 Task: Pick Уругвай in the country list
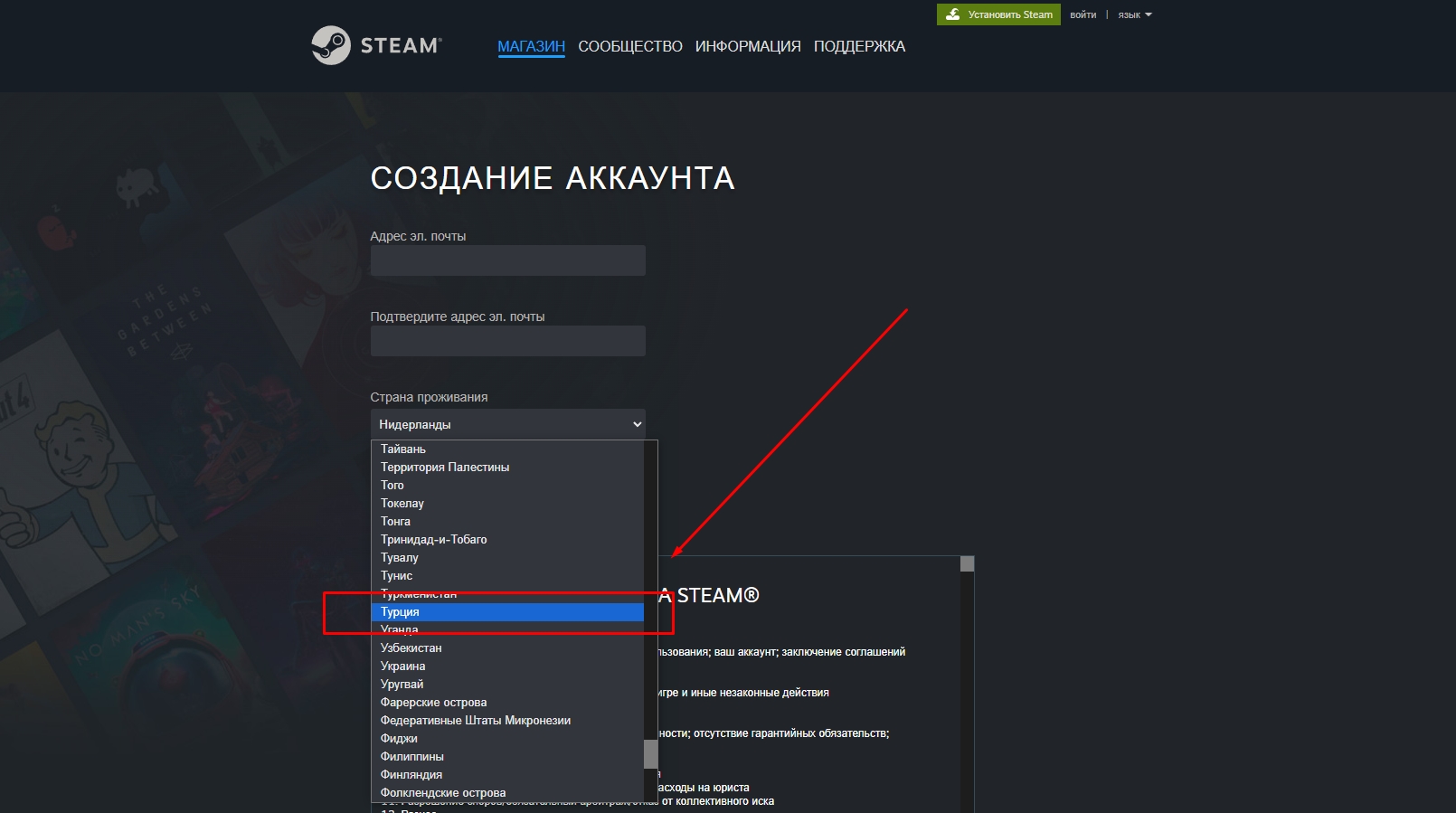(x=507, y=685)
